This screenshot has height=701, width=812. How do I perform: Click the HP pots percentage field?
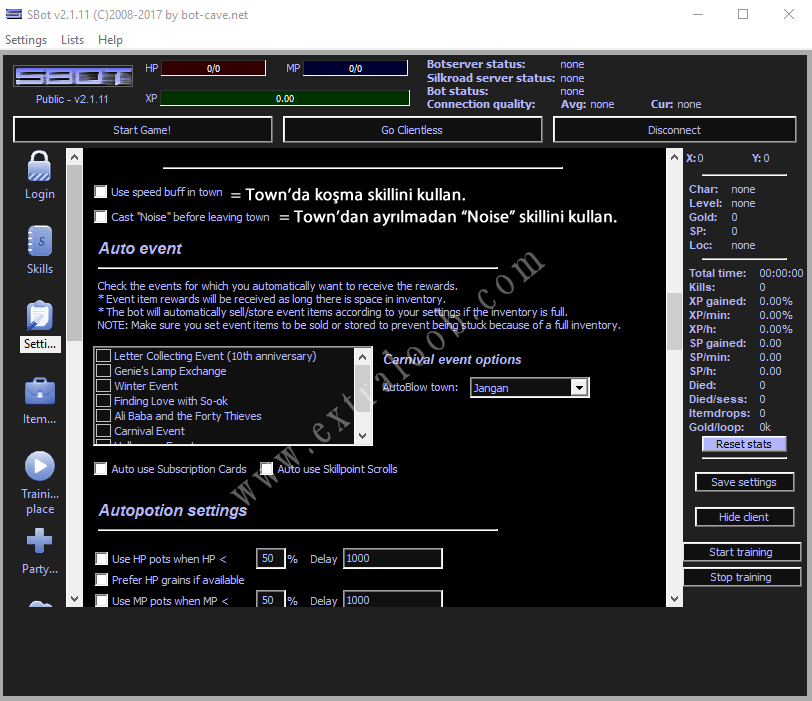pyautogui.click(x=270, y=558)
